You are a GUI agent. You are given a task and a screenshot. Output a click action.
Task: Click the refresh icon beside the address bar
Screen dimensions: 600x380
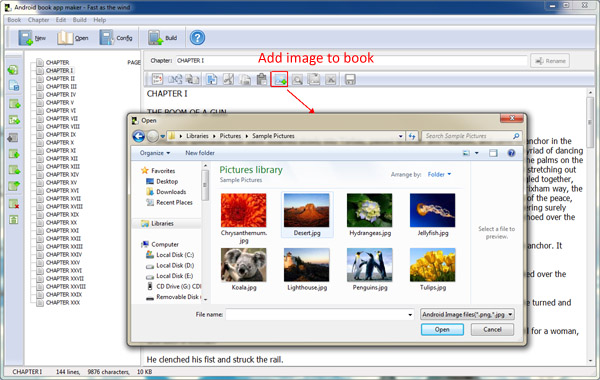[x=412, y=136]
